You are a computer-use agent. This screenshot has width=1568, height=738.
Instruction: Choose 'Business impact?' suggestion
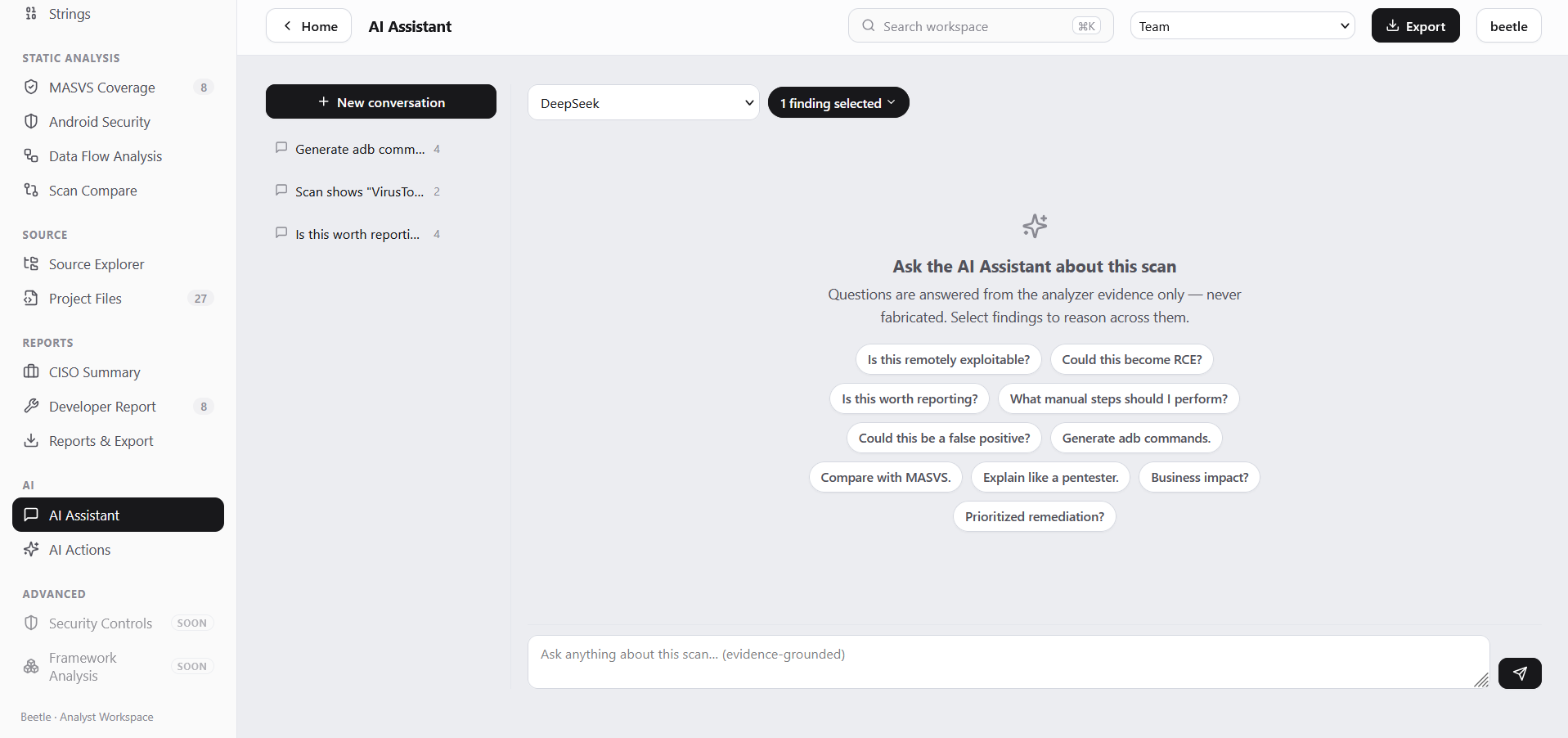[1199, 477]
